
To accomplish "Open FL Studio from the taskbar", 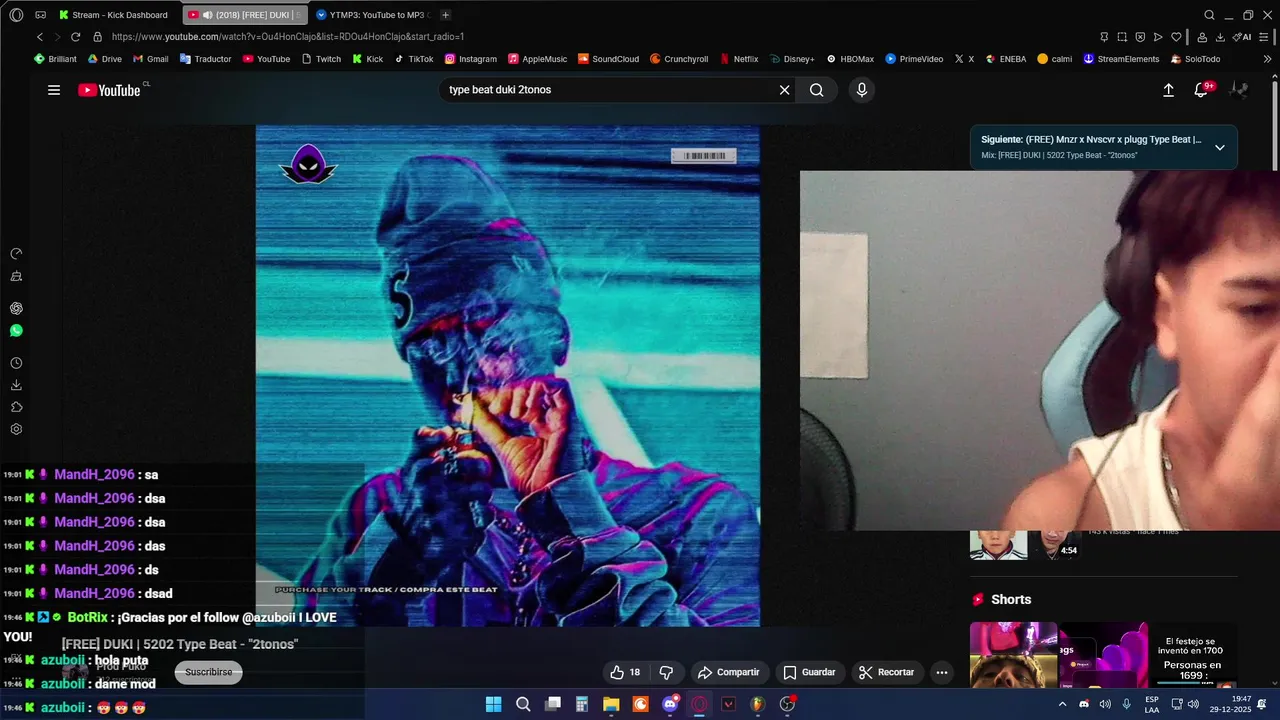I will pyautogui.click(x=757, y=704).
